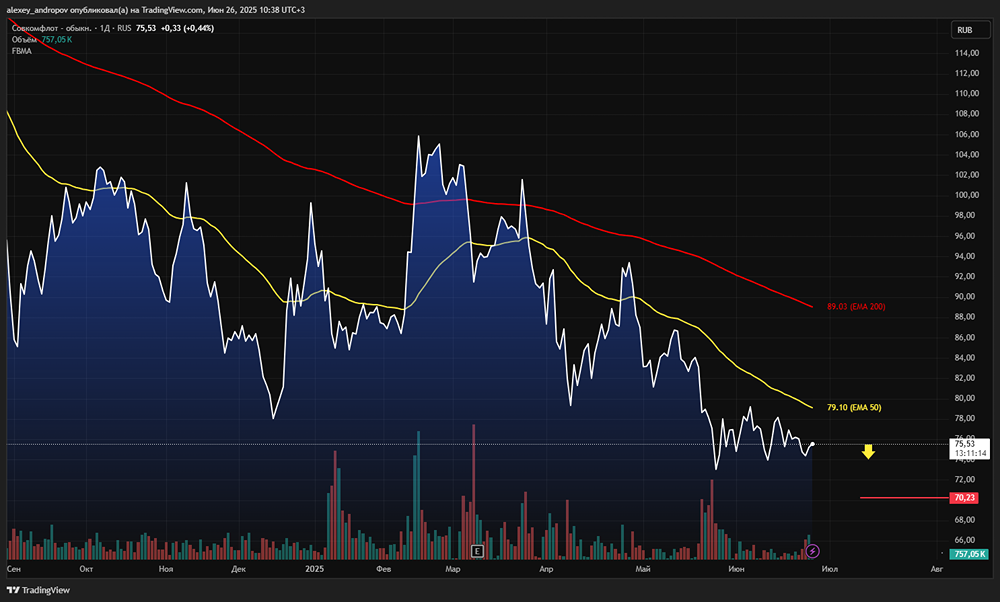Screen dimensions: 1000x602
Task: Click the earnings "E" marker on the timeline
Action: (x=477, y=551)
